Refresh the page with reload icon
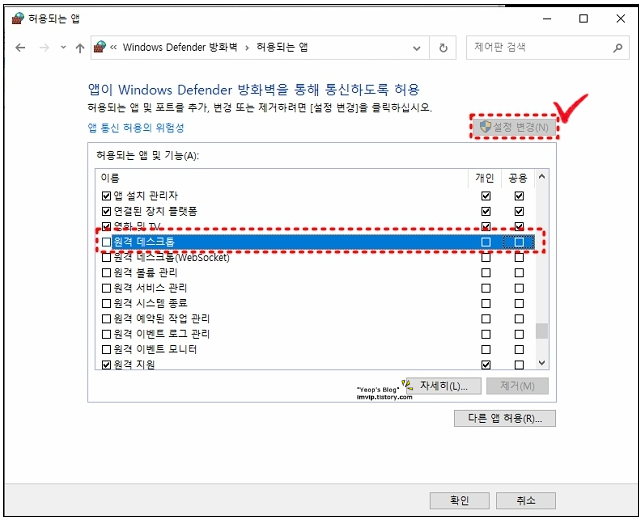Viewport: 641px width, 520px height. (443, 48)
